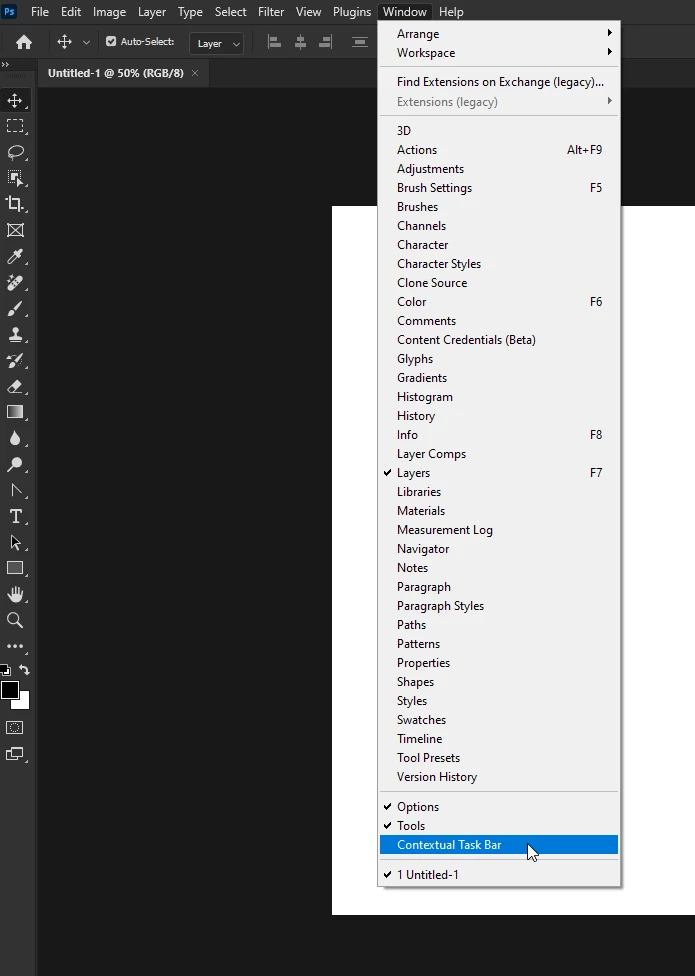Select the Move tool in the toolbar
Screen dimensions: 695x976
pos(15,100)
